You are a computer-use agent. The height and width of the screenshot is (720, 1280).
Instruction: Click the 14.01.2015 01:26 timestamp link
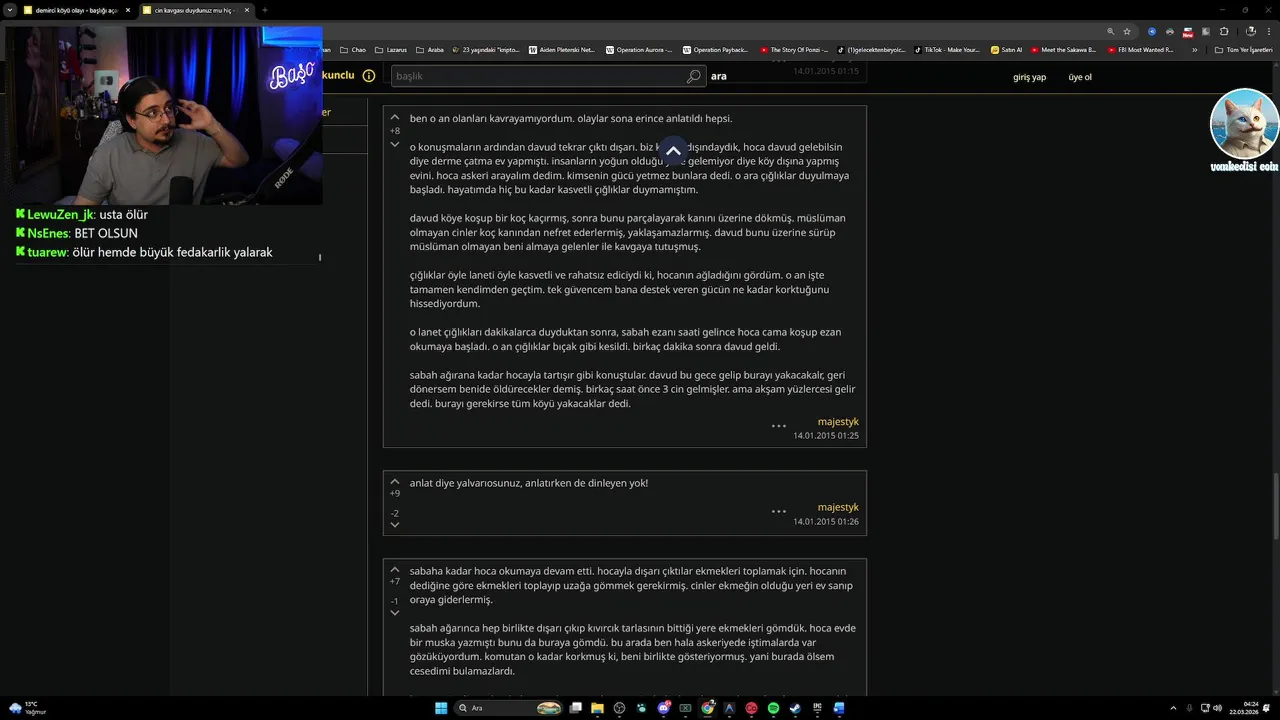[826, 521]
